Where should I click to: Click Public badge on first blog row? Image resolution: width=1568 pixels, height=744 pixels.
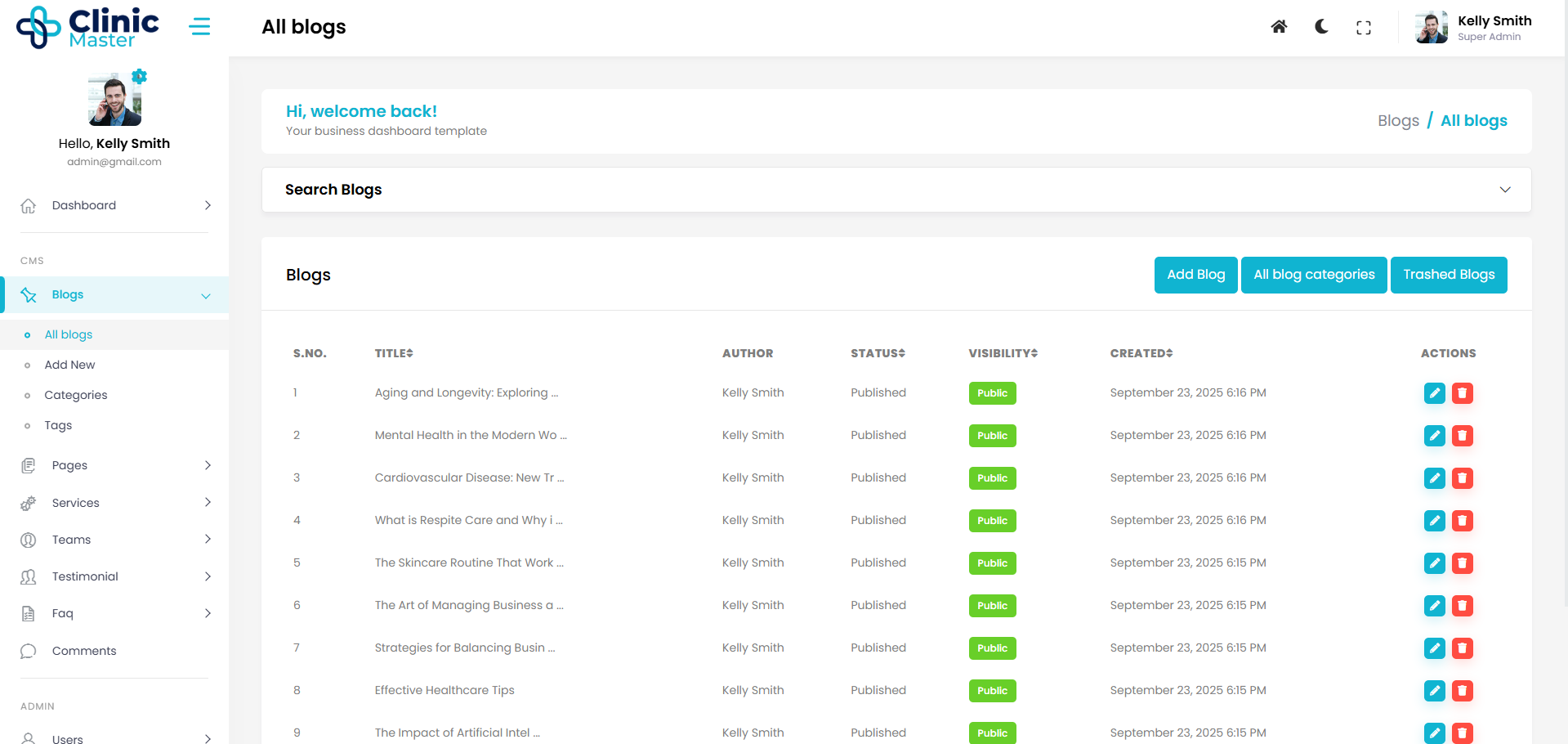coord(992,393)
